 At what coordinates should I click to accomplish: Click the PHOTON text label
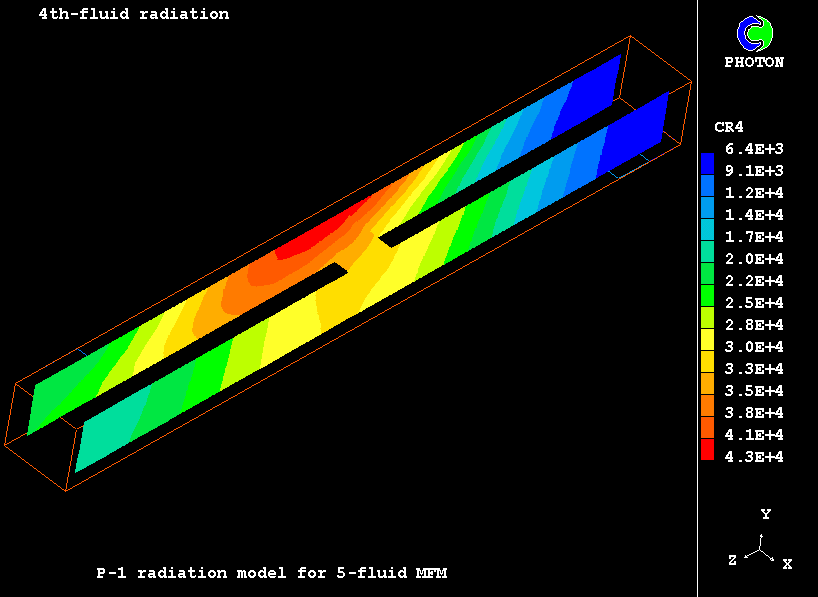pos(754,62)
